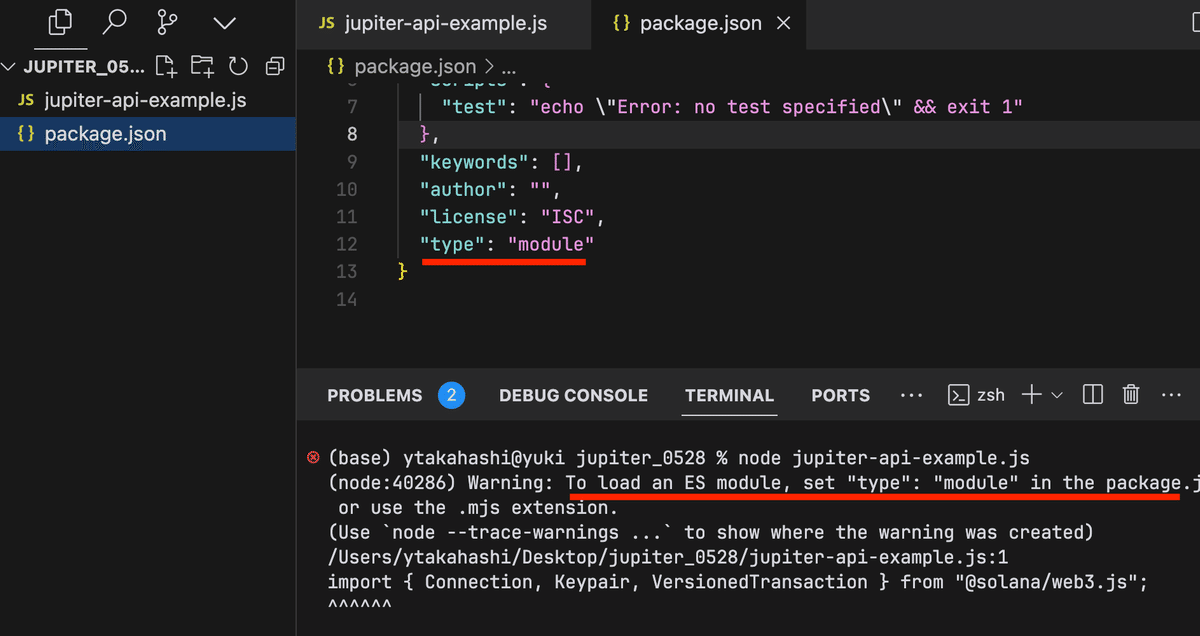
Task: Open the Source Control view icon
Action: (170, 21)
